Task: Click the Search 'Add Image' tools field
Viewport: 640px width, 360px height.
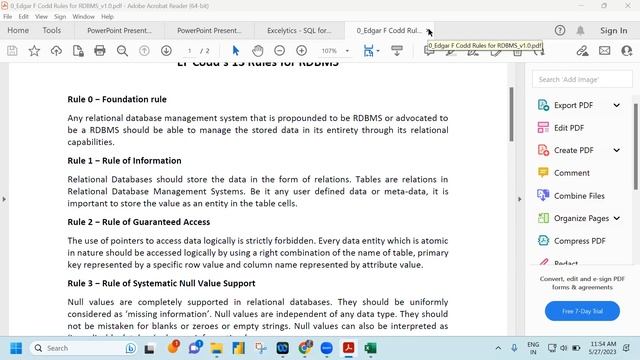Action: pos(582,79)
